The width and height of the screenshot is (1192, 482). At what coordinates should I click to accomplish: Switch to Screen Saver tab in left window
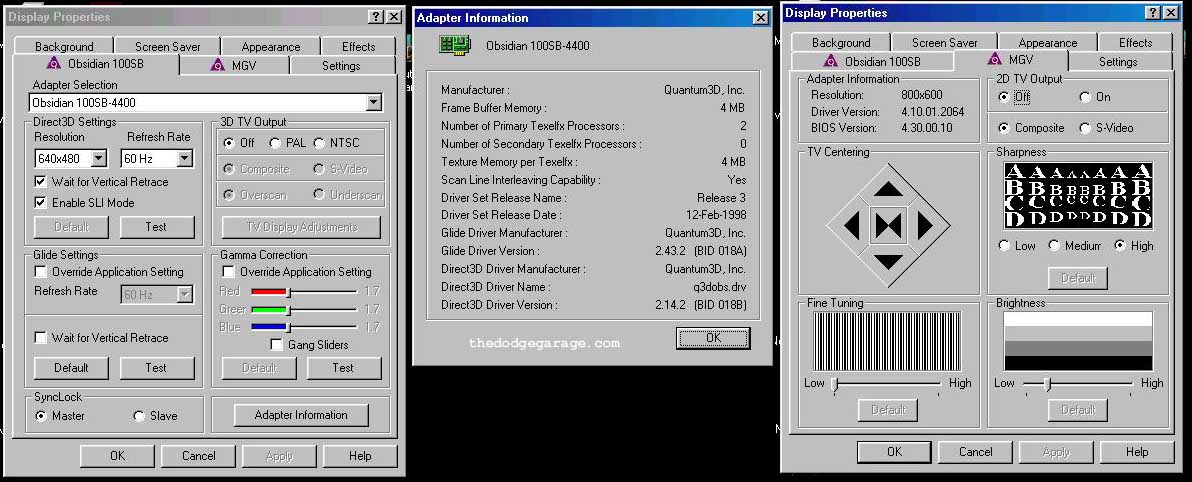[x=167, y=46]
